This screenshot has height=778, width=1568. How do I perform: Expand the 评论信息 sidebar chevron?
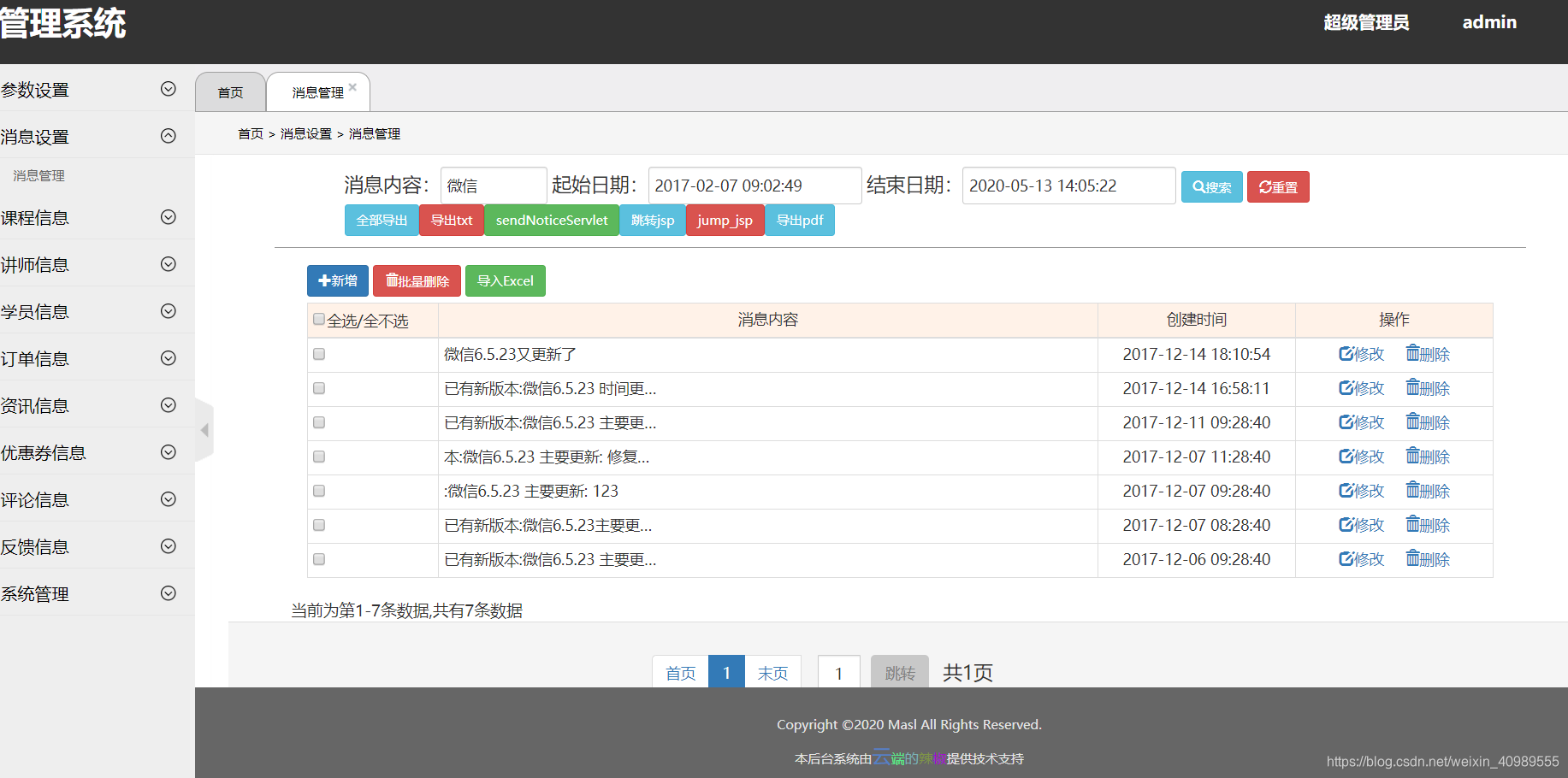coord(169,499)
